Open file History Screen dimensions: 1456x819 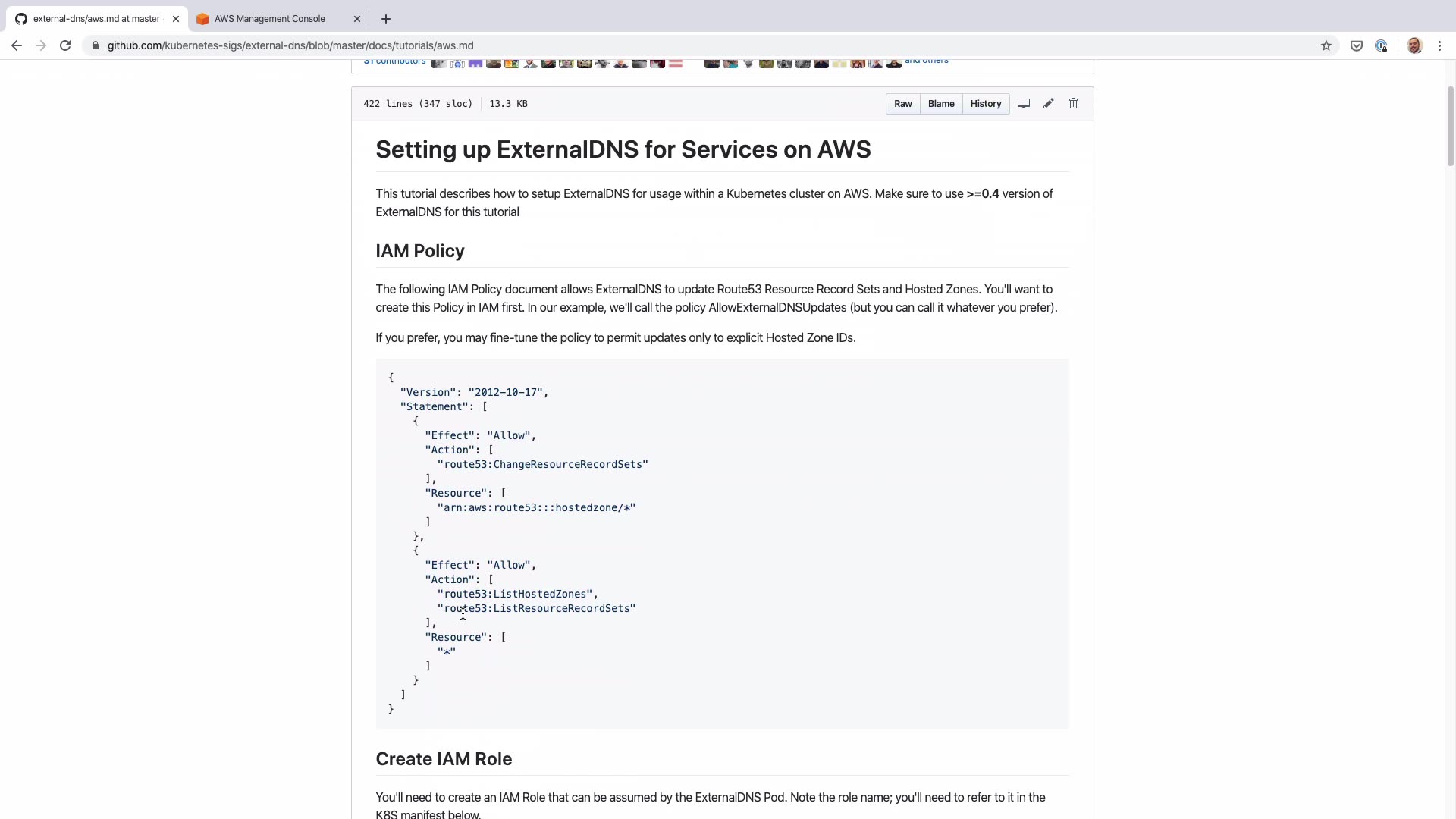coord(985,104)
